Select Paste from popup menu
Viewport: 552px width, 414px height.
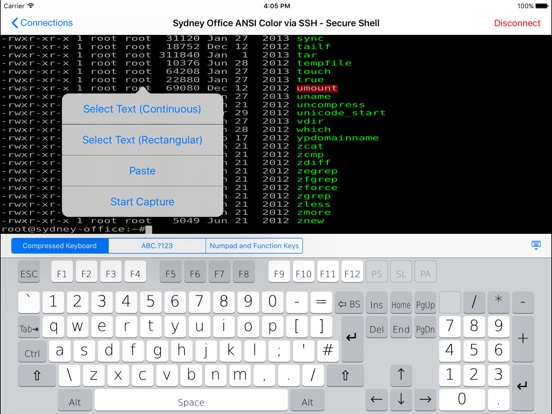point(142,171)
